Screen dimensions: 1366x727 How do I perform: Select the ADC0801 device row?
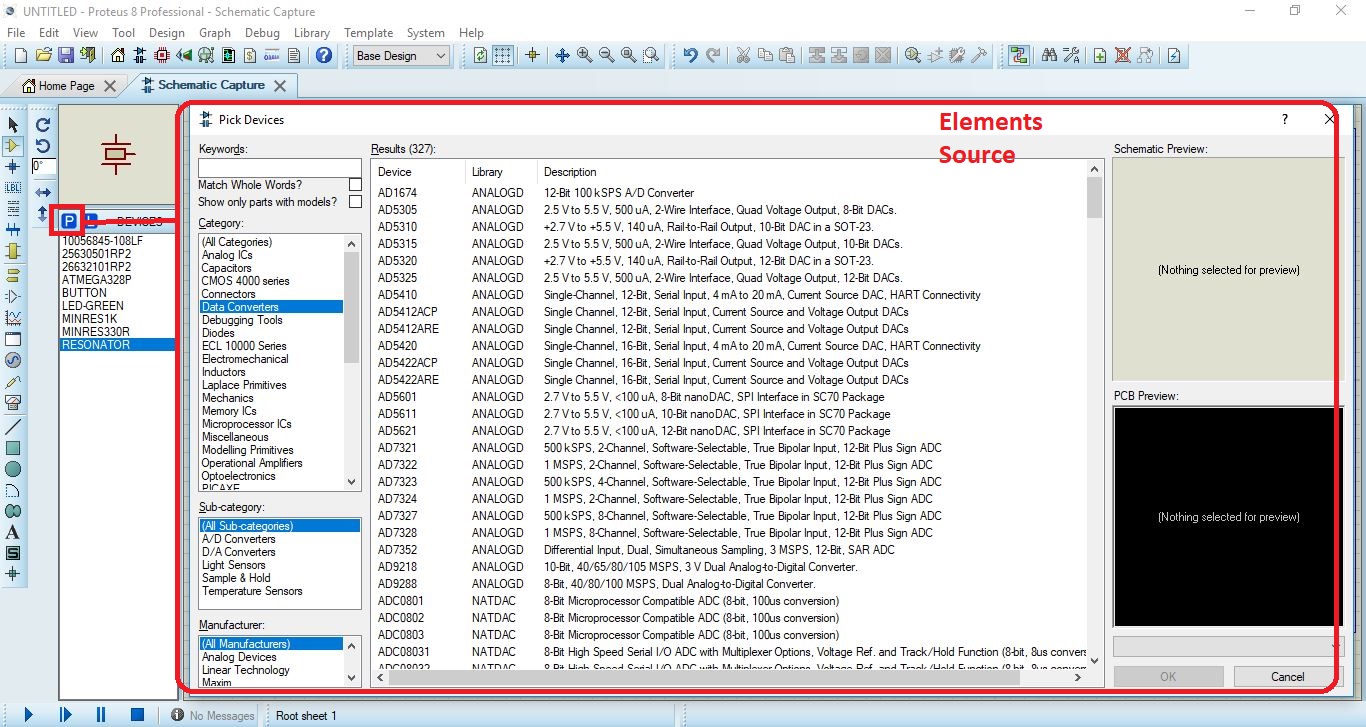(x=730, y=601)
